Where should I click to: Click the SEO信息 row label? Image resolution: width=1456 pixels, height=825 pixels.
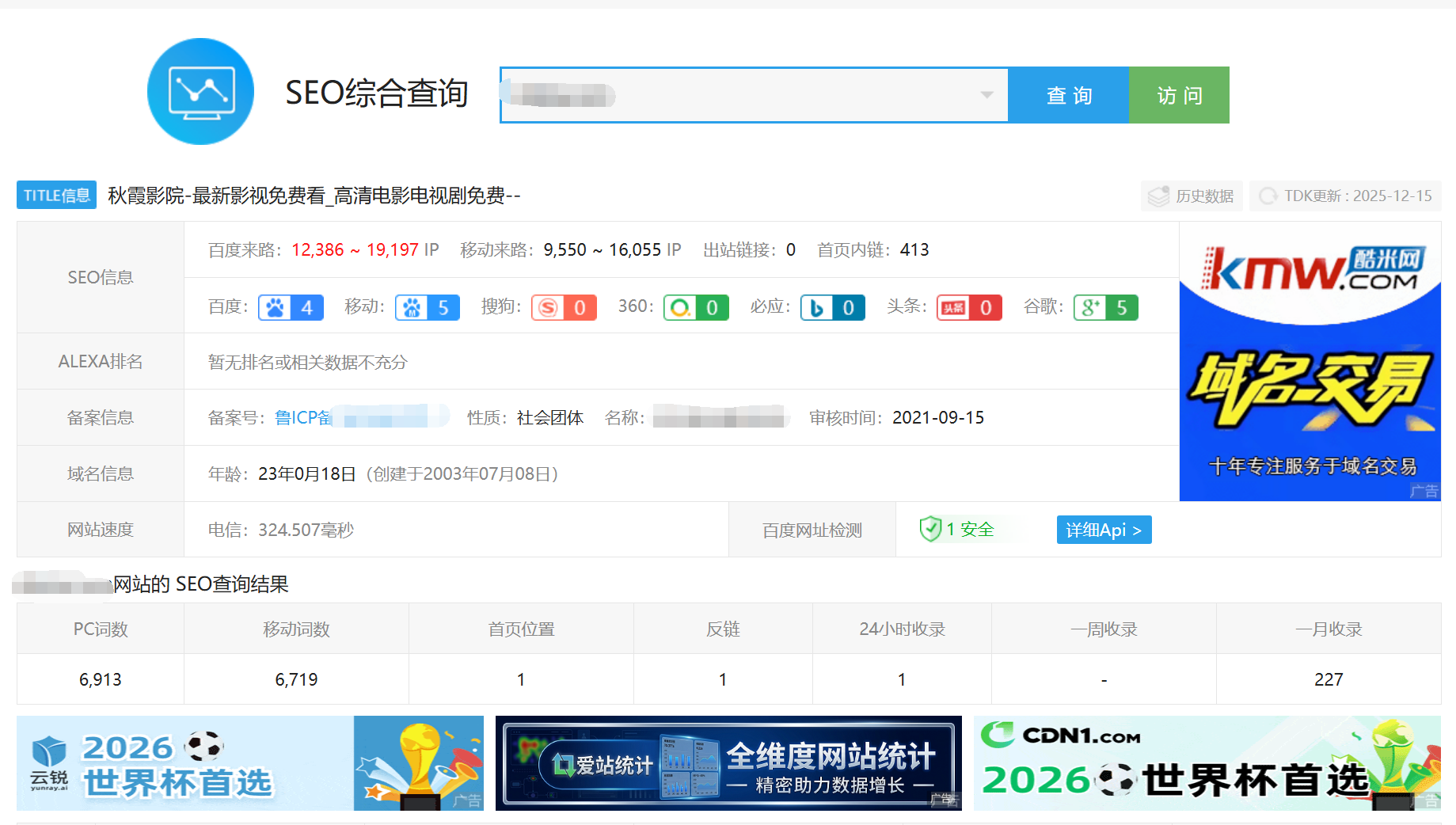coord(101,277)
